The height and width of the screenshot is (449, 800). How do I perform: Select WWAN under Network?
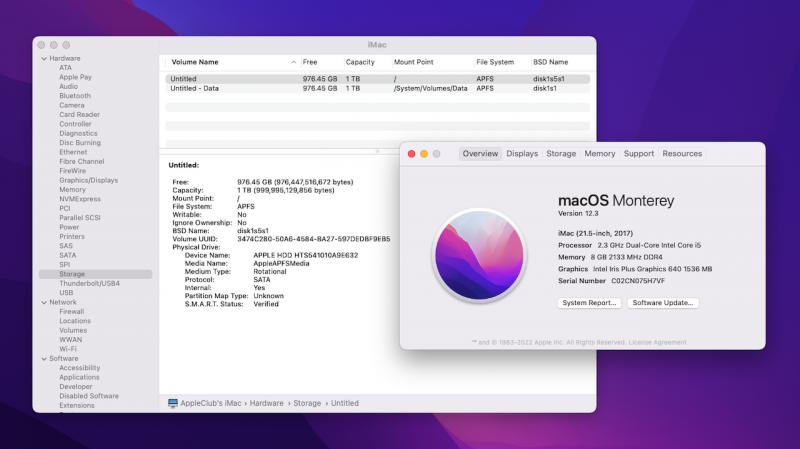pos(70,340)
